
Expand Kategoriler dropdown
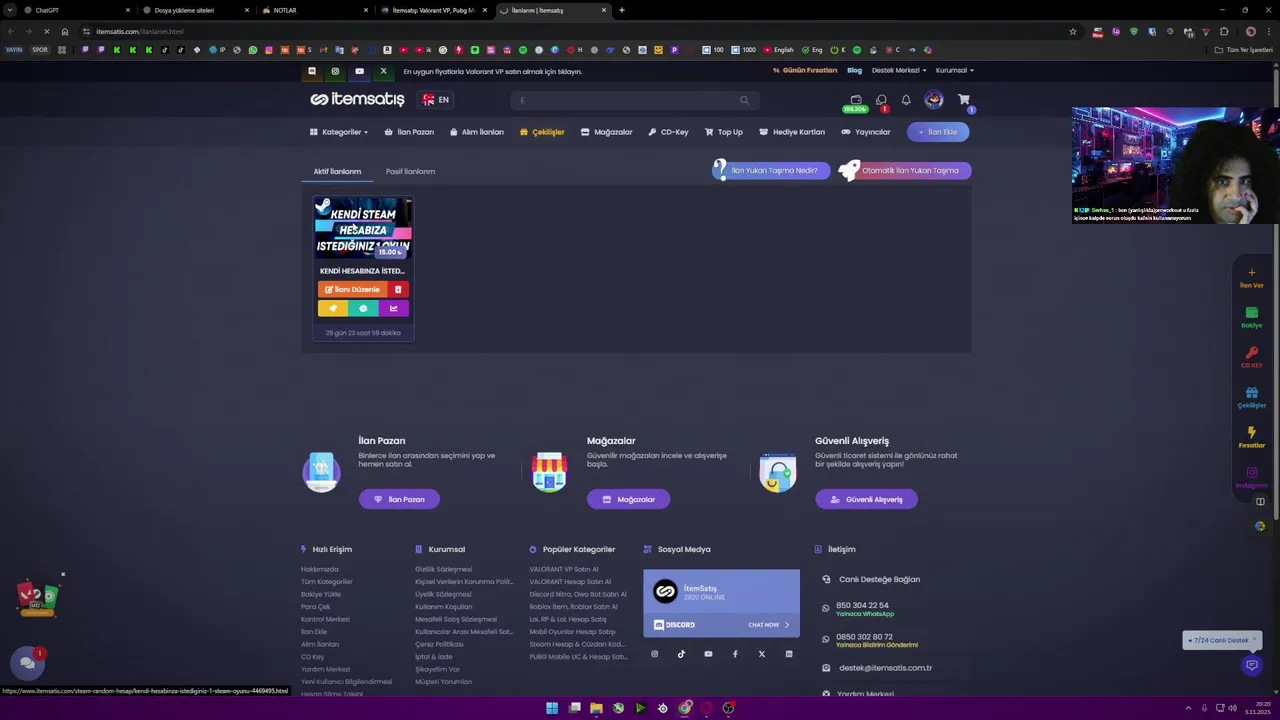tap(339, 132)
